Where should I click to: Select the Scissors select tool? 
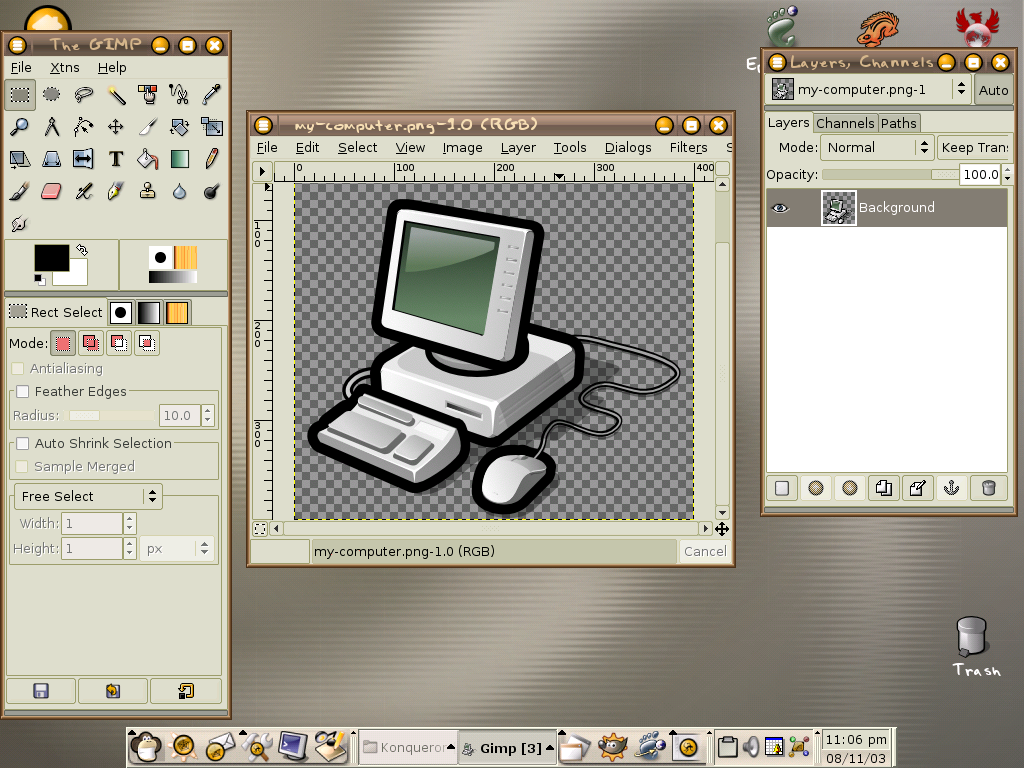(180, 95)
